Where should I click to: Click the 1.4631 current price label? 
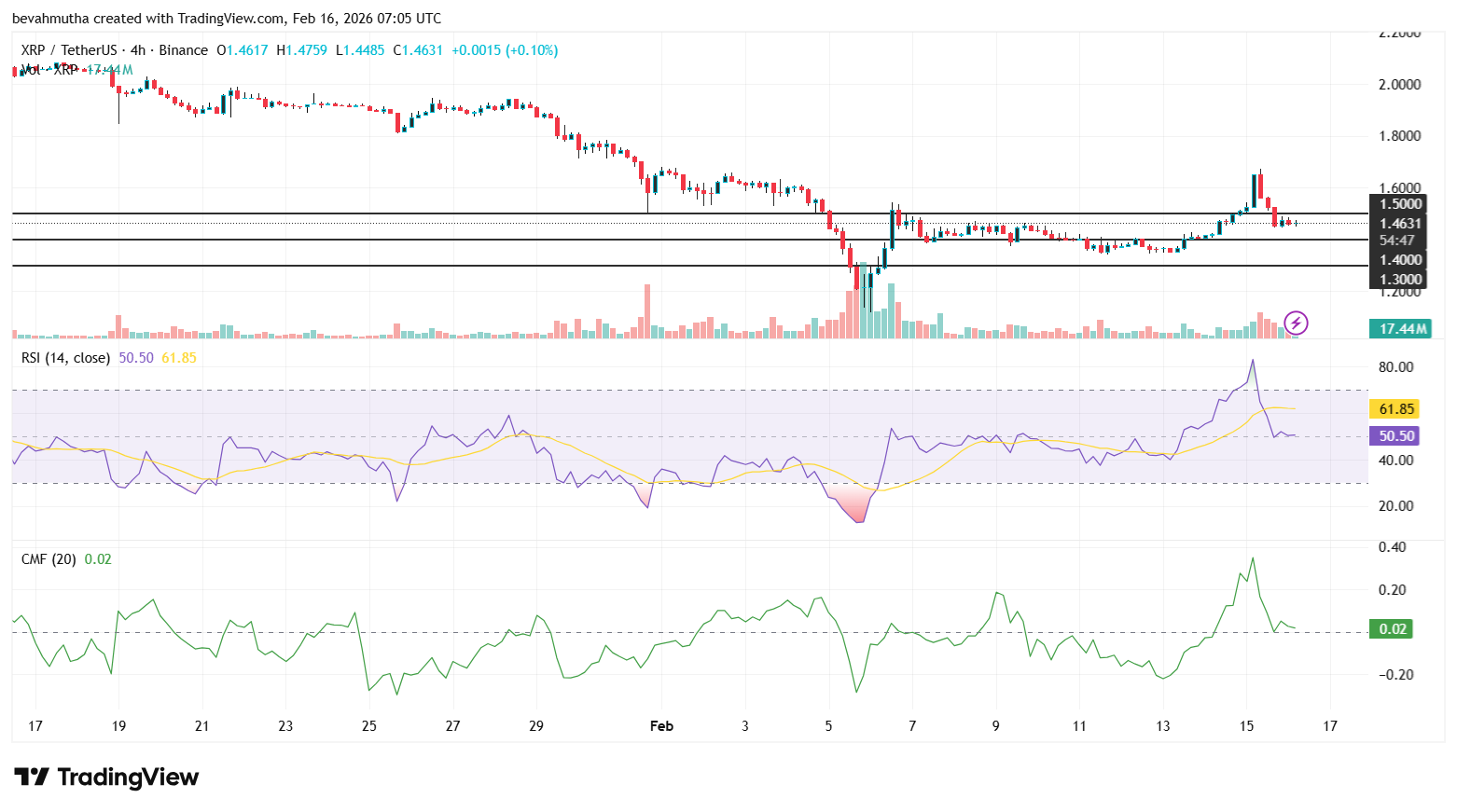[1399, 223]
